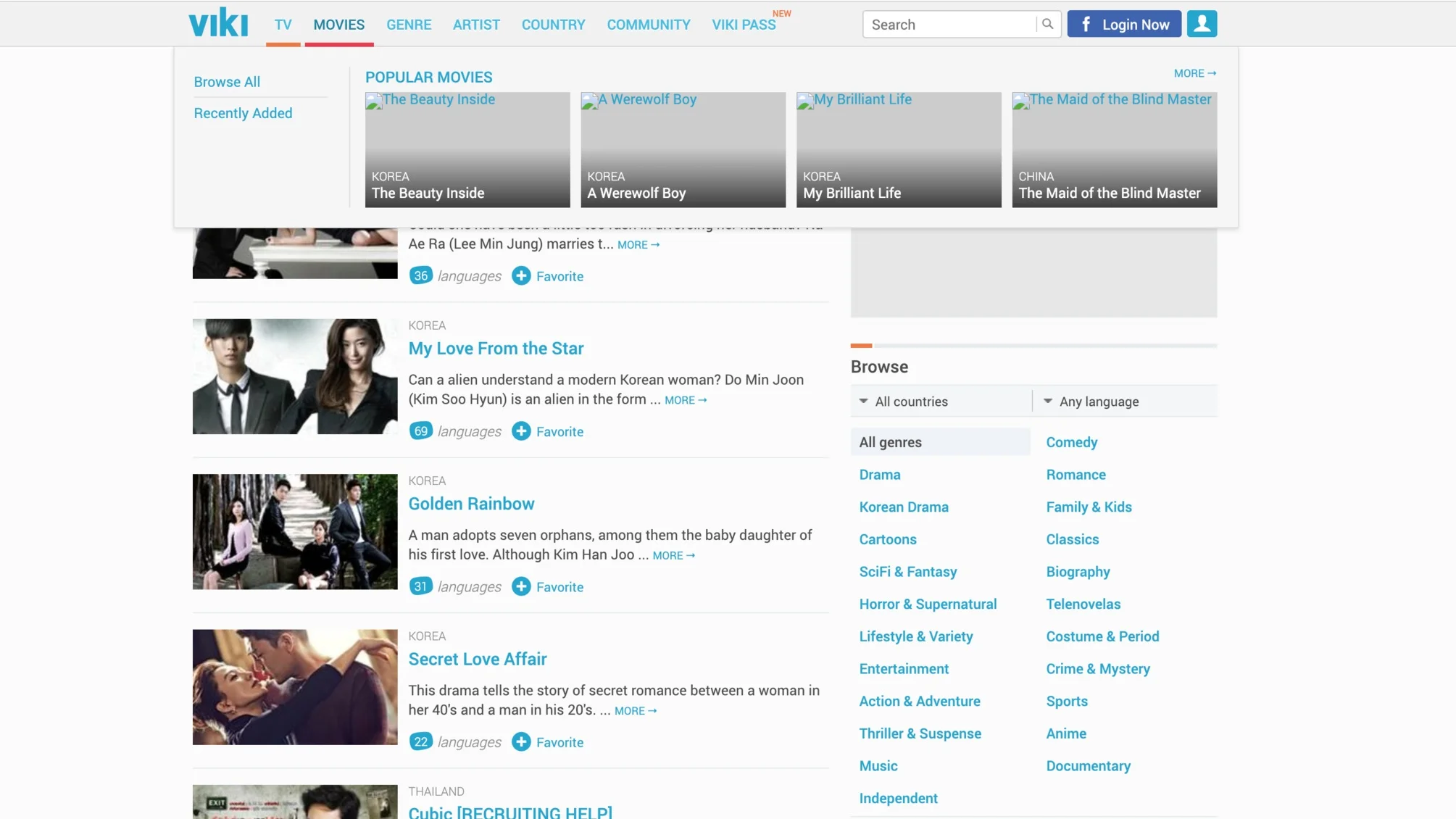
Task: Click the Secret Love Affair thumbnail
Action: [x=295, y=686]
